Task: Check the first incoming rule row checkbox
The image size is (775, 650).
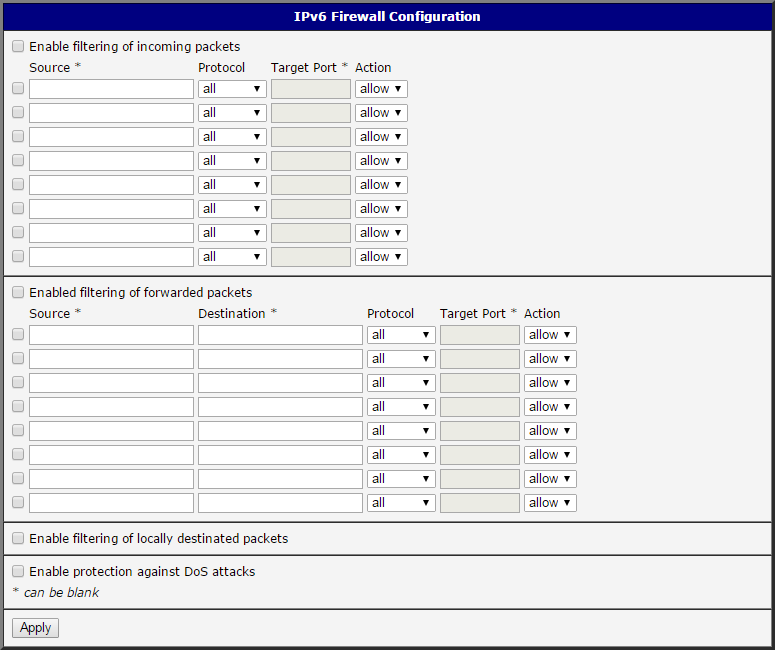Action: (18, 88)
